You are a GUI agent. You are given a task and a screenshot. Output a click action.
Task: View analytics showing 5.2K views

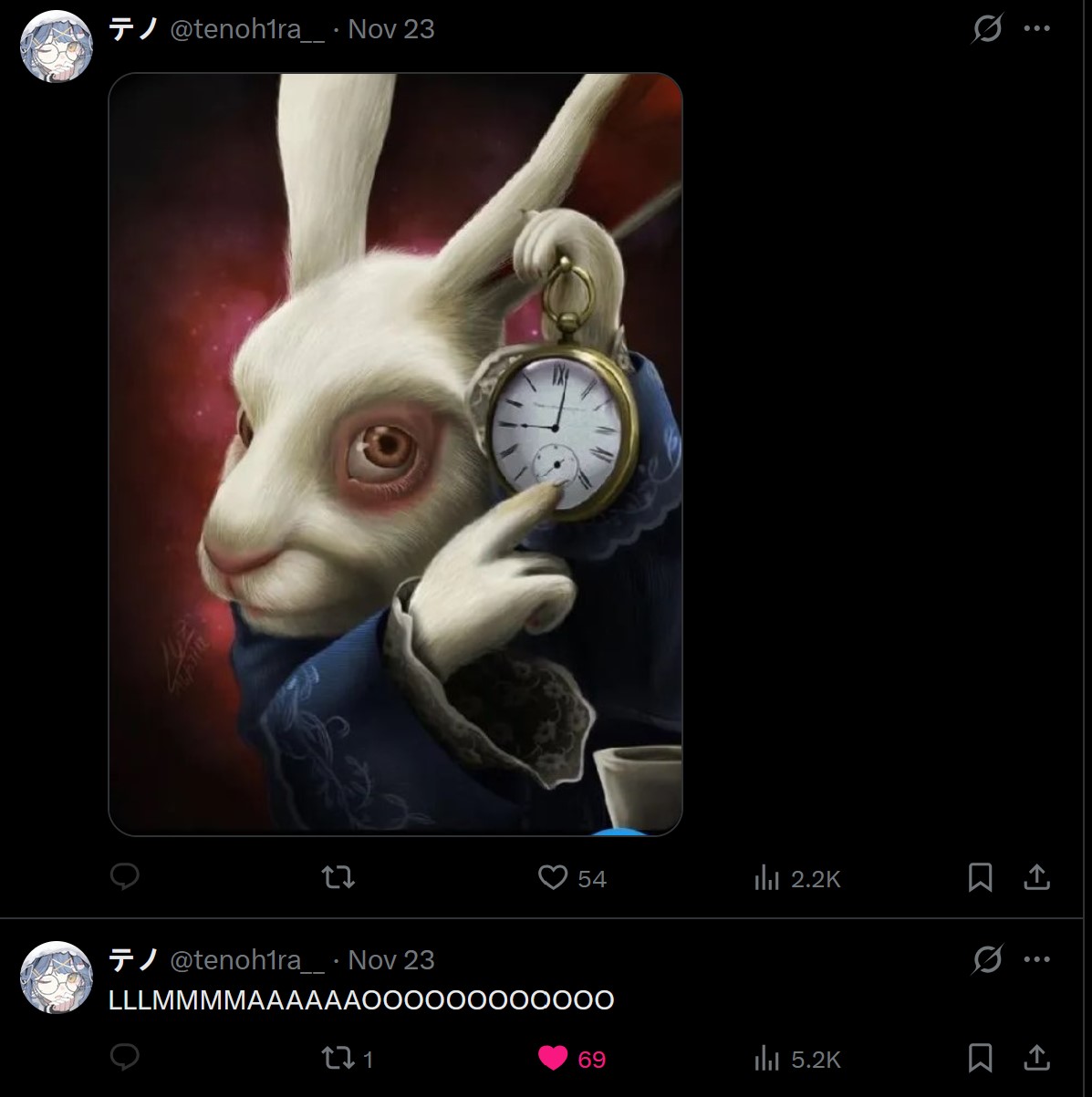(x=796, y=1059)
